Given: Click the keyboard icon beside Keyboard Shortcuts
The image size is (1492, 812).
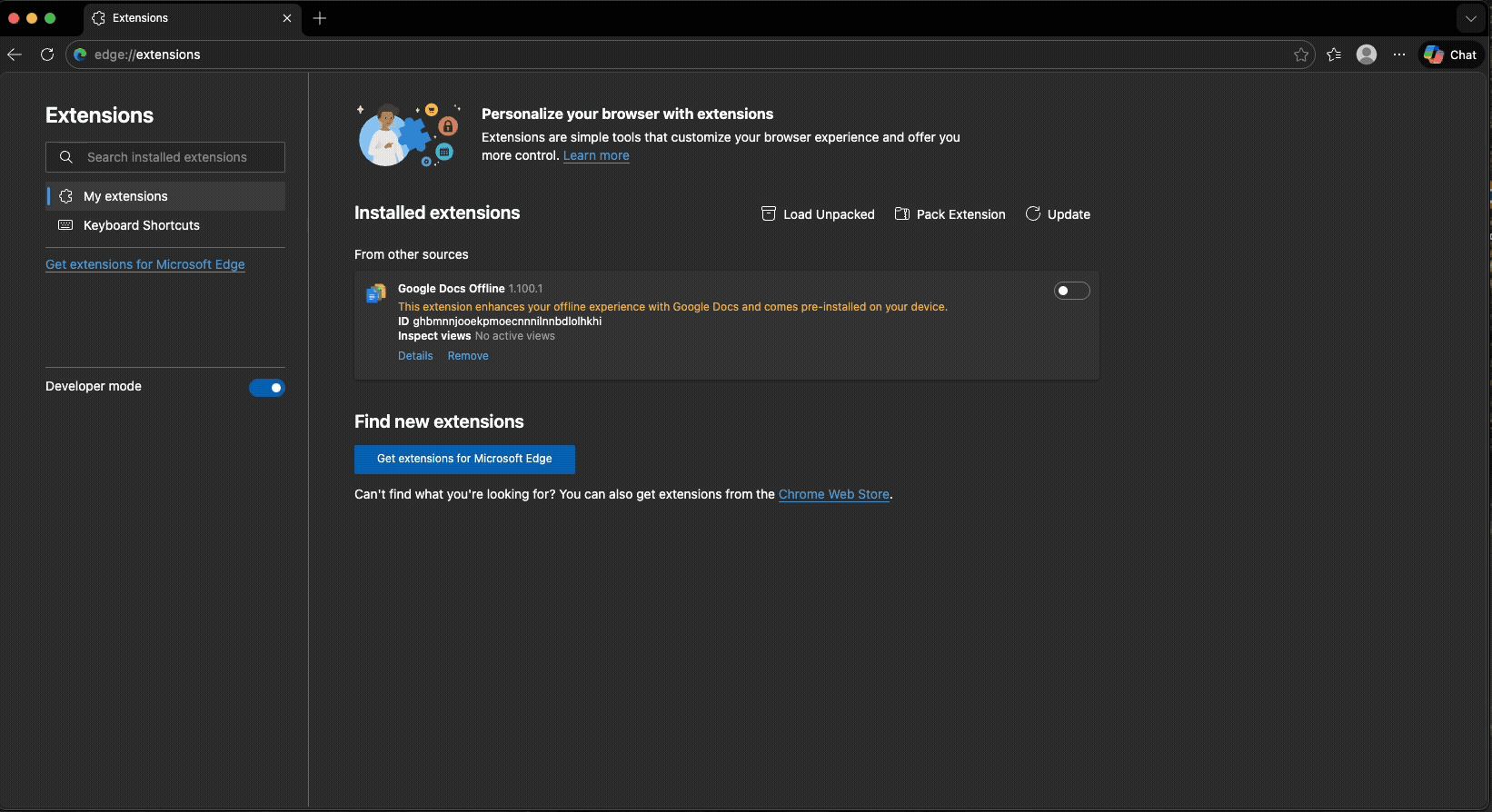Looking at the screenshot, I should [x=65, y=225].
